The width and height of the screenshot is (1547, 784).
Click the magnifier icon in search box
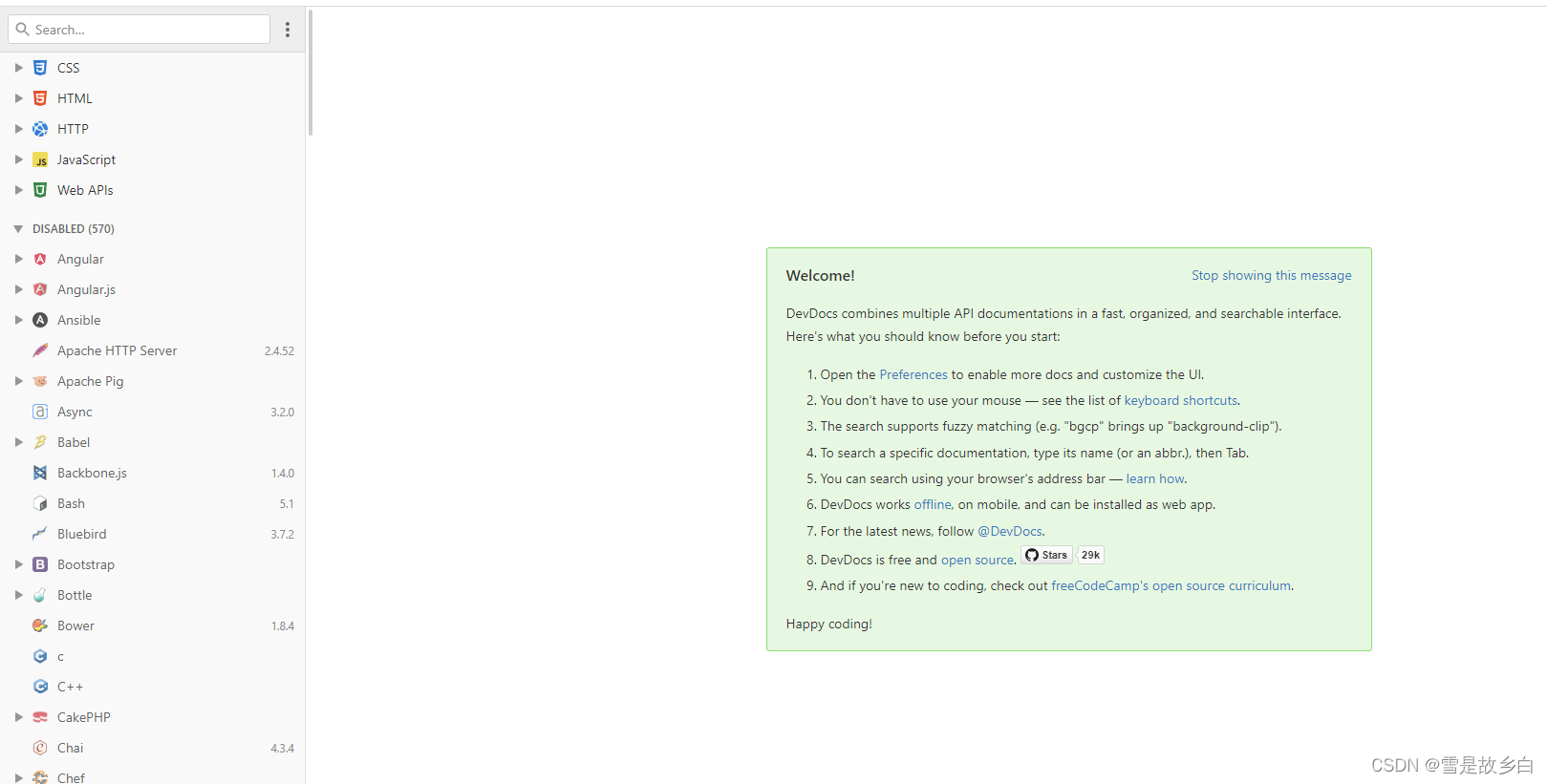[x=22, y=30]
